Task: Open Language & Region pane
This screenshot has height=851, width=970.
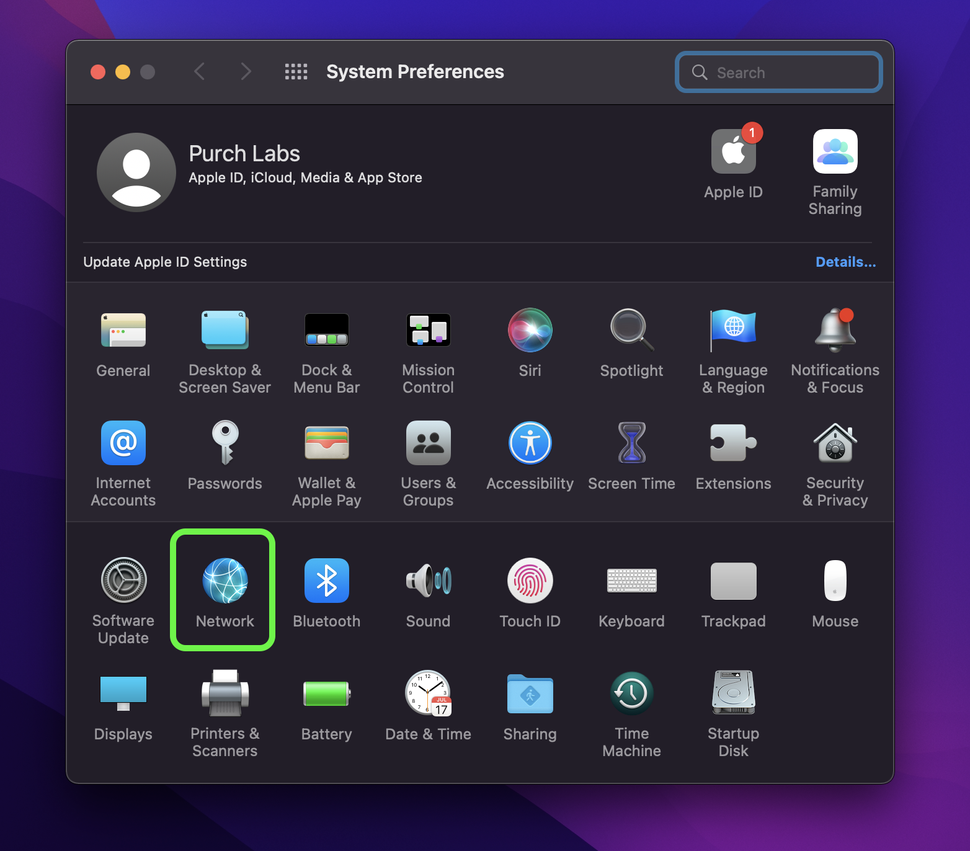Action: click(733, 353)
